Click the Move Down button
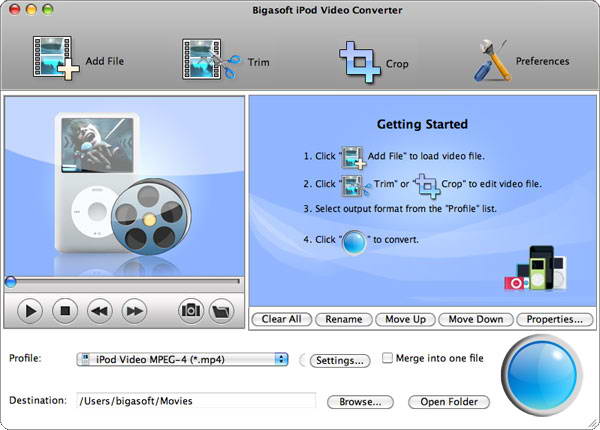600x430 pixels. (476, 319)
